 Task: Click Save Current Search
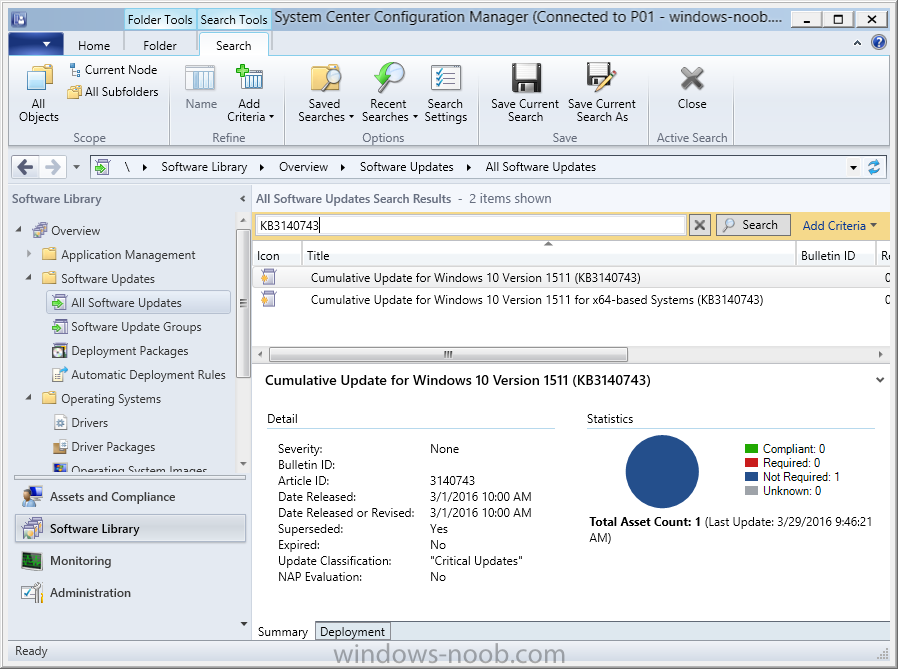click(525, 93)
